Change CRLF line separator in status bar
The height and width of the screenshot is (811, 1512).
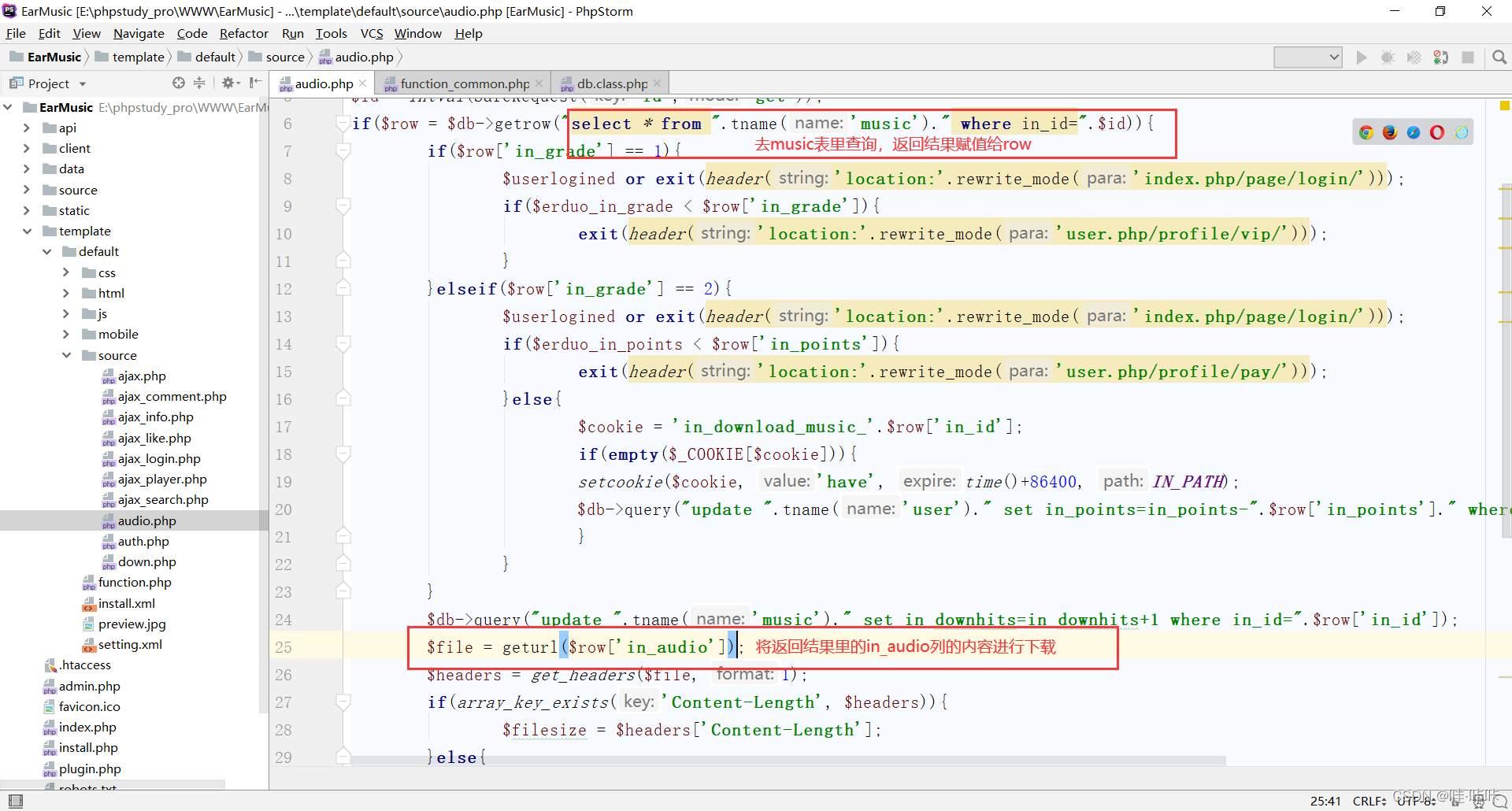(x=1369, y=801)
